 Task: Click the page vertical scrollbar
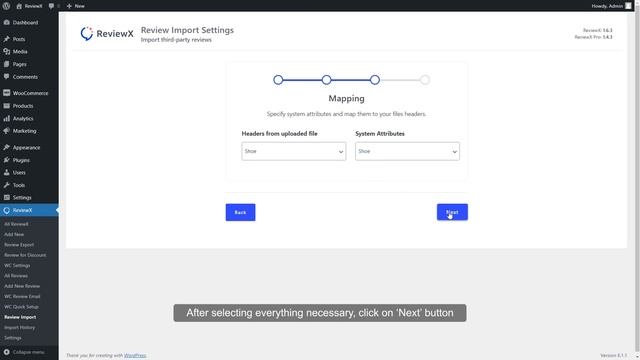point(637,180)
